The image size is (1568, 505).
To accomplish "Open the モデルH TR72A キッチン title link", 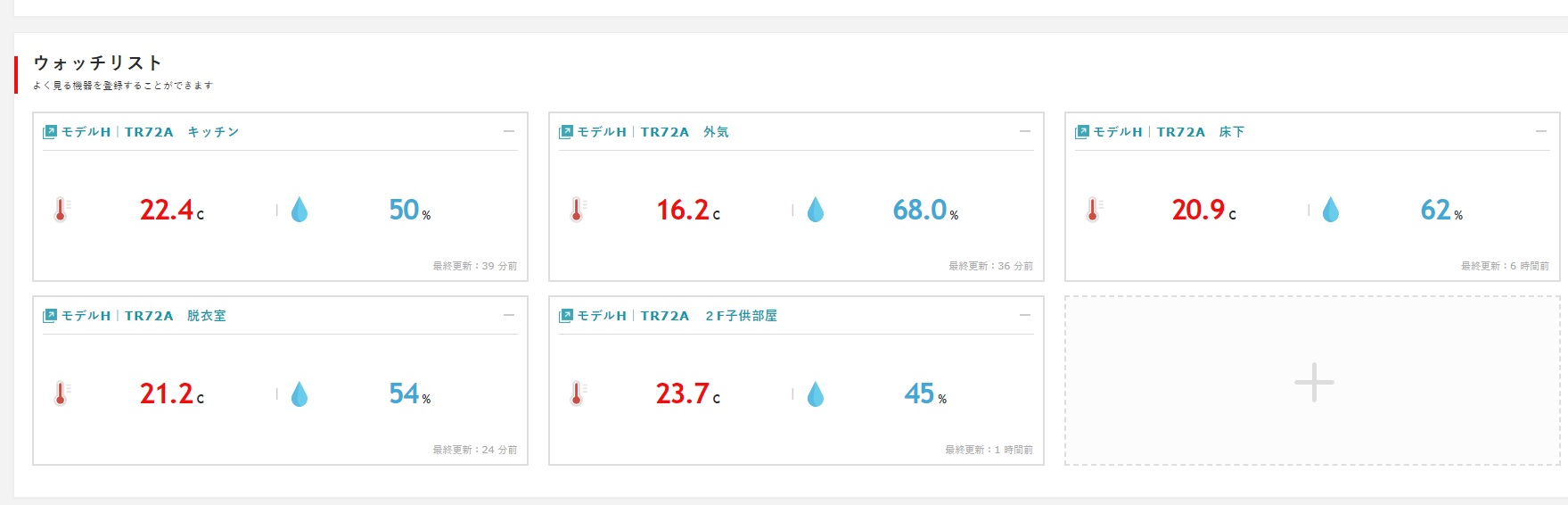I will pyautogui.click(x=150, y=132).
